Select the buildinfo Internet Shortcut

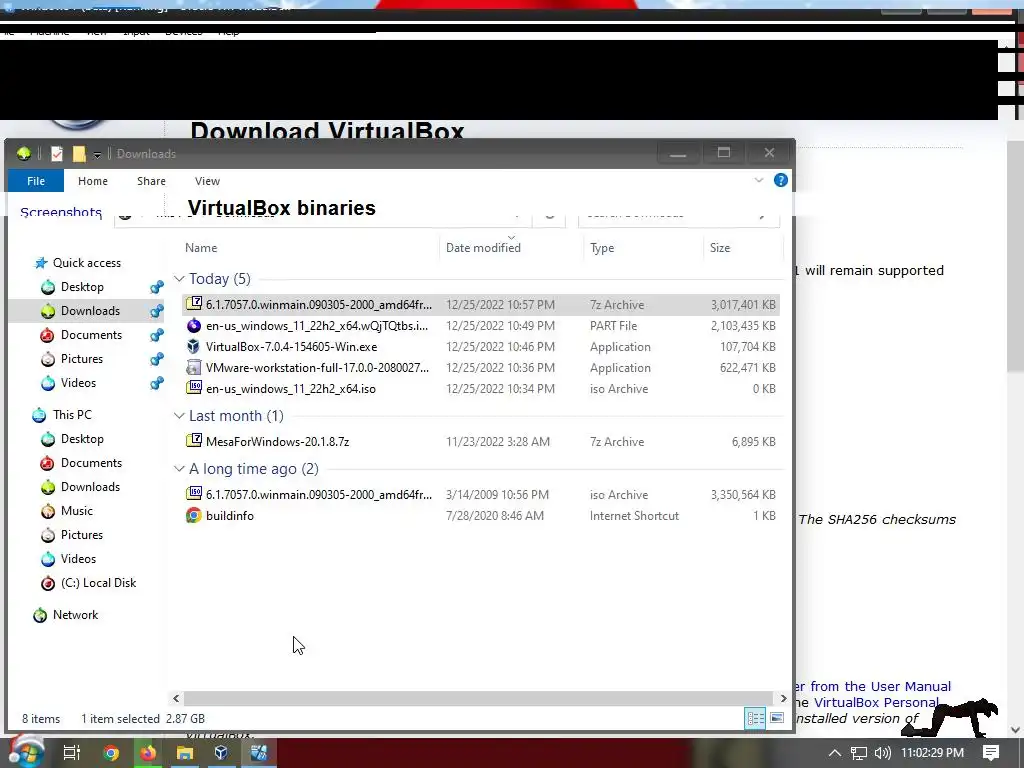(x=481, y=515)
